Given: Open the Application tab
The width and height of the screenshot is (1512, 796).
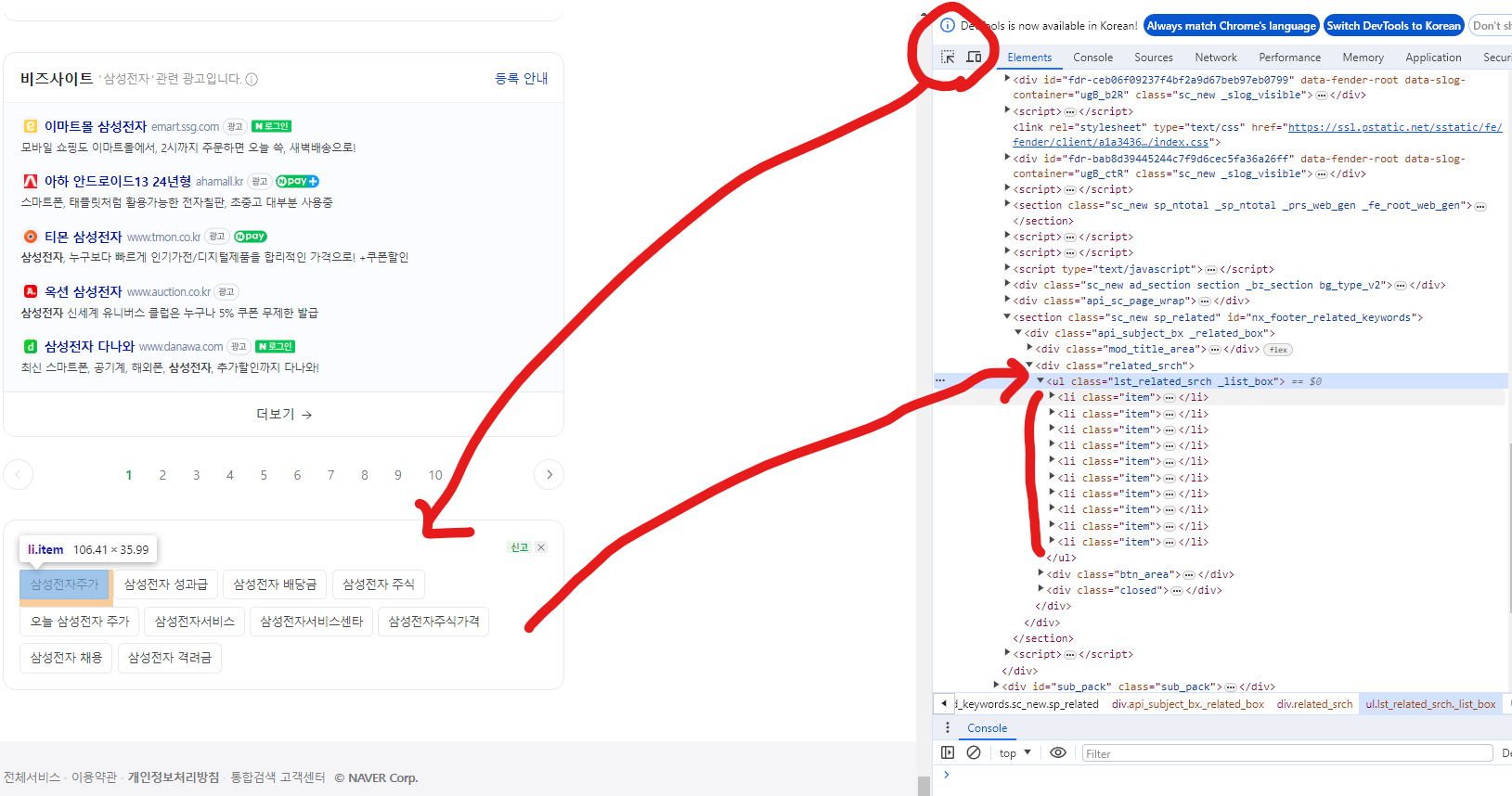Looking at the screenshot, I should (1433, 58).
